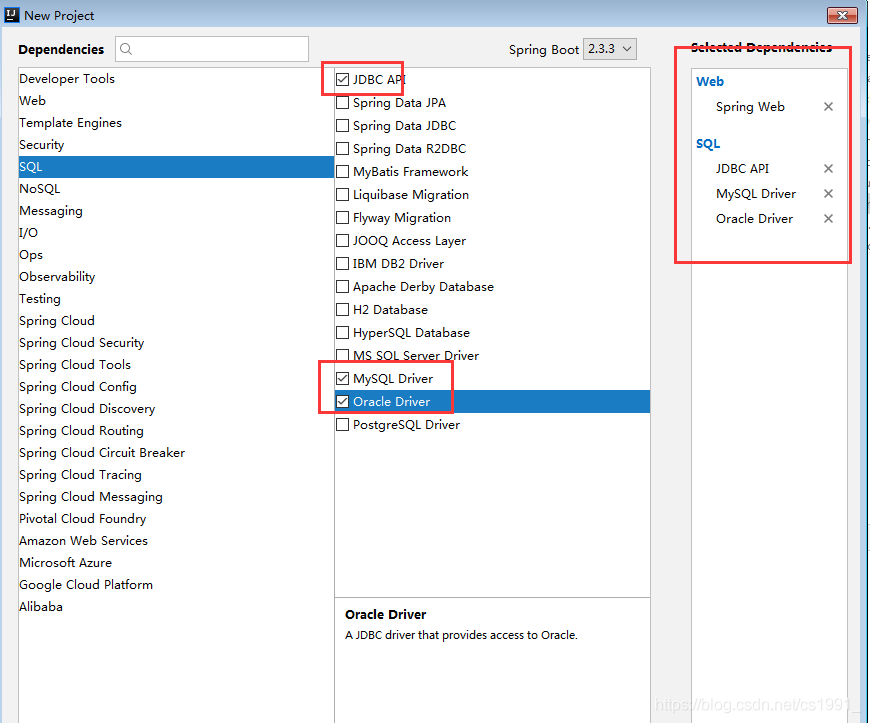The height and width of the screenshot is (723, 870).
Task: Click SQL group in Selected Dependencies
Action: [x=708, y=144]
